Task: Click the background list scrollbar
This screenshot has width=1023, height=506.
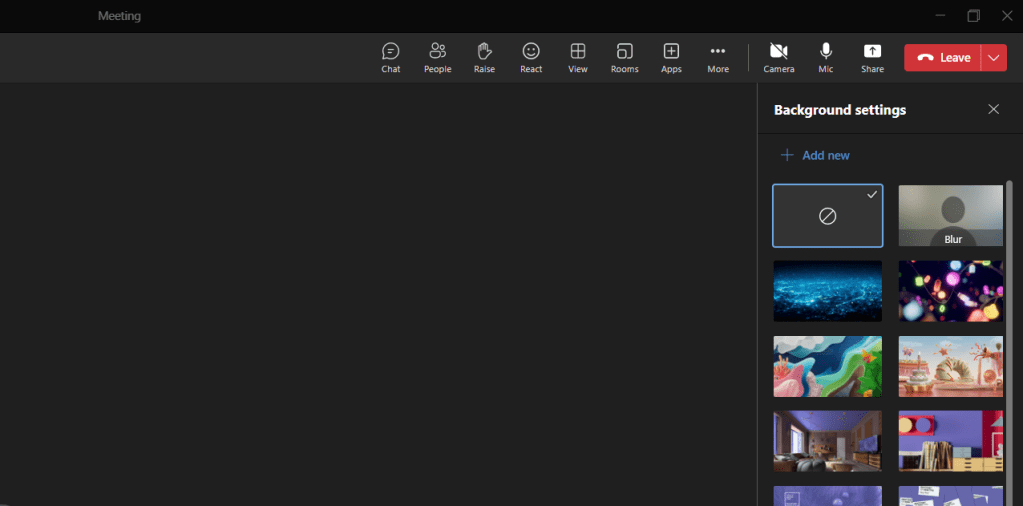Action: pyautogui.click(x=1008, y=300)
